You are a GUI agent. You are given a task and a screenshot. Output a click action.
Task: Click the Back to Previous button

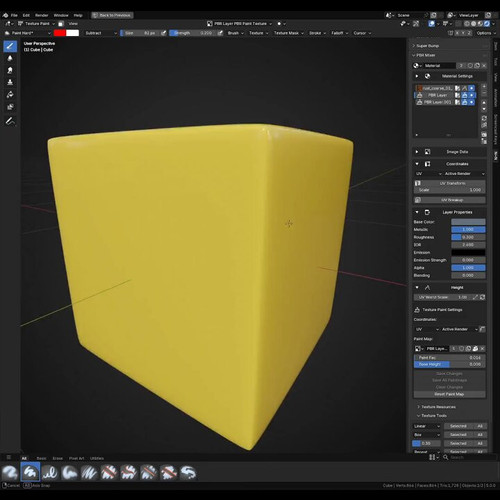pos(113,15)
